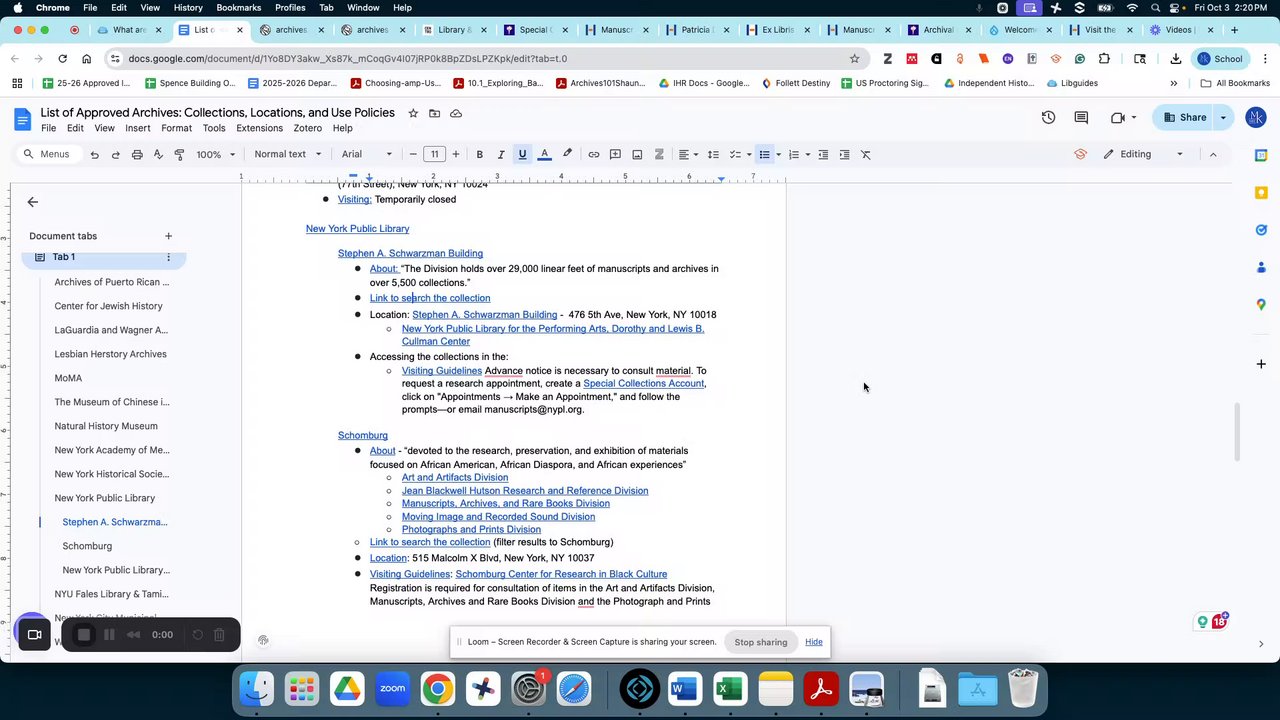Click the Chrome address bar URL
This screenshot has width=1280, height=720.
point(347,59)
